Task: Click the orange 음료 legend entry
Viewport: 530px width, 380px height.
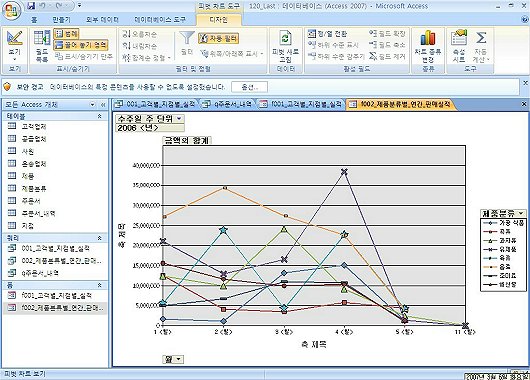Action: pos(503,267)
